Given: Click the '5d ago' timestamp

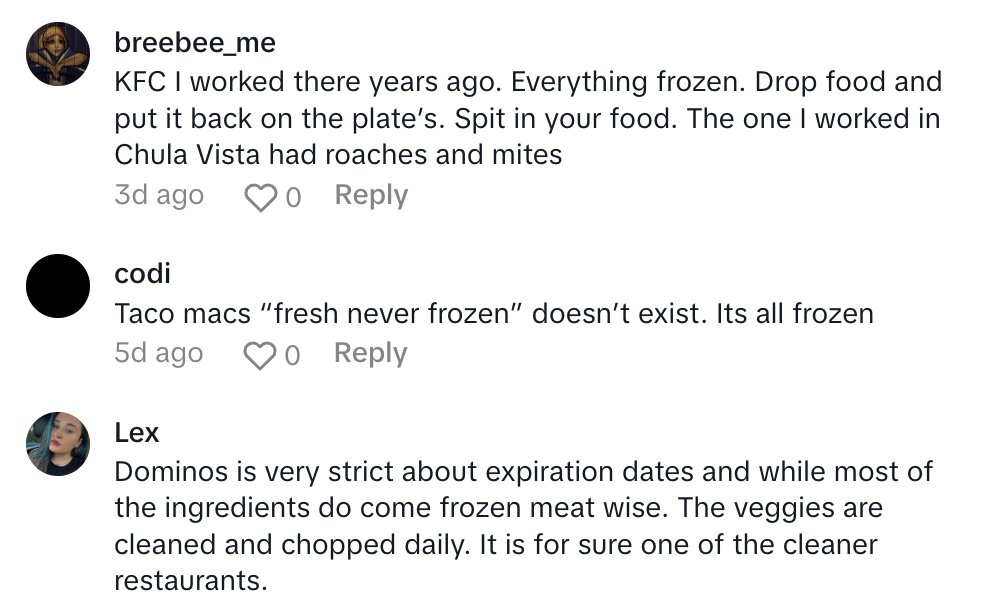Looking at the screenshot, I should pyautogui.click(x=159, y=353).
